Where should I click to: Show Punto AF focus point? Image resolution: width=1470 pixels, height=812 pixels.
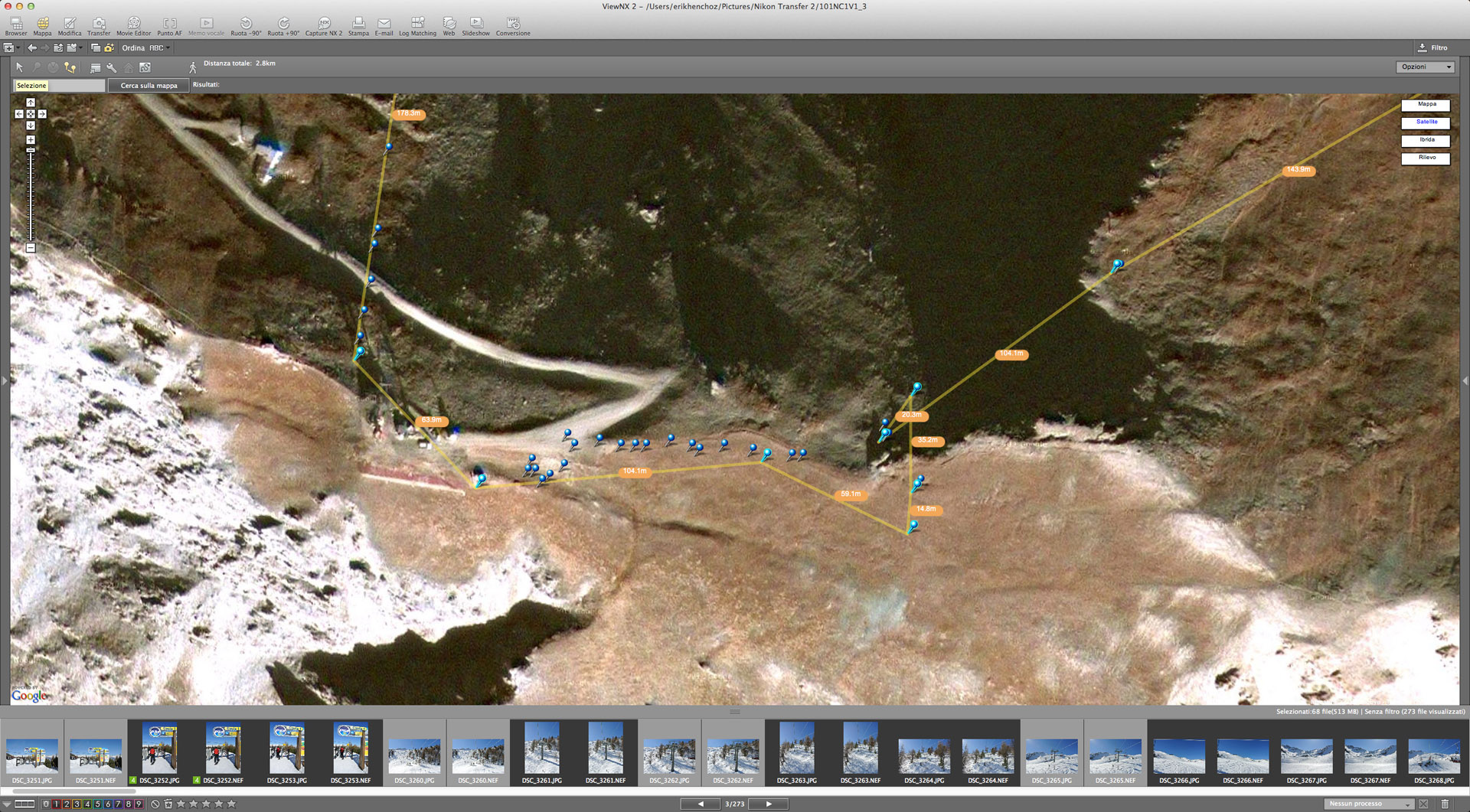point(170,27)
